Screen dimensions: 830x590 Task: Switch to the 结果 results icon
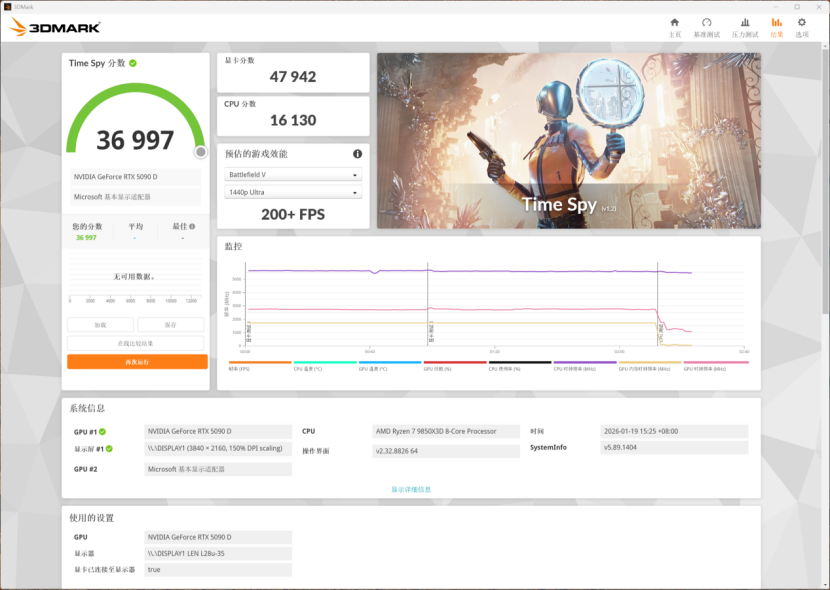coord(776,27)
